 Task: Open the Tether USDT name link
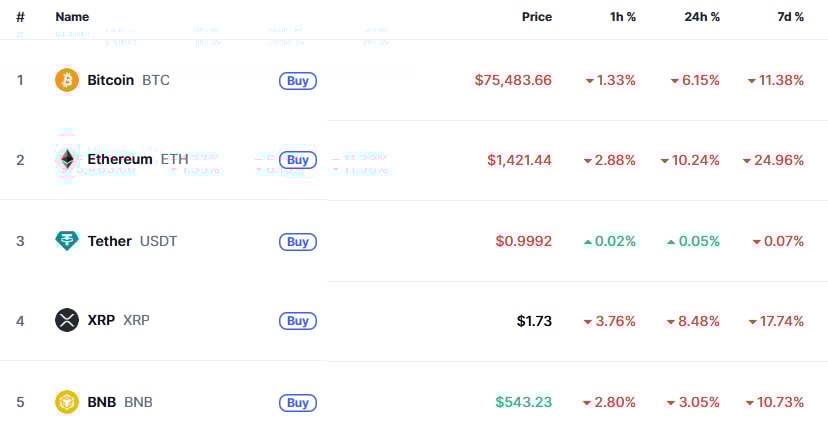[x=132, y=241]
